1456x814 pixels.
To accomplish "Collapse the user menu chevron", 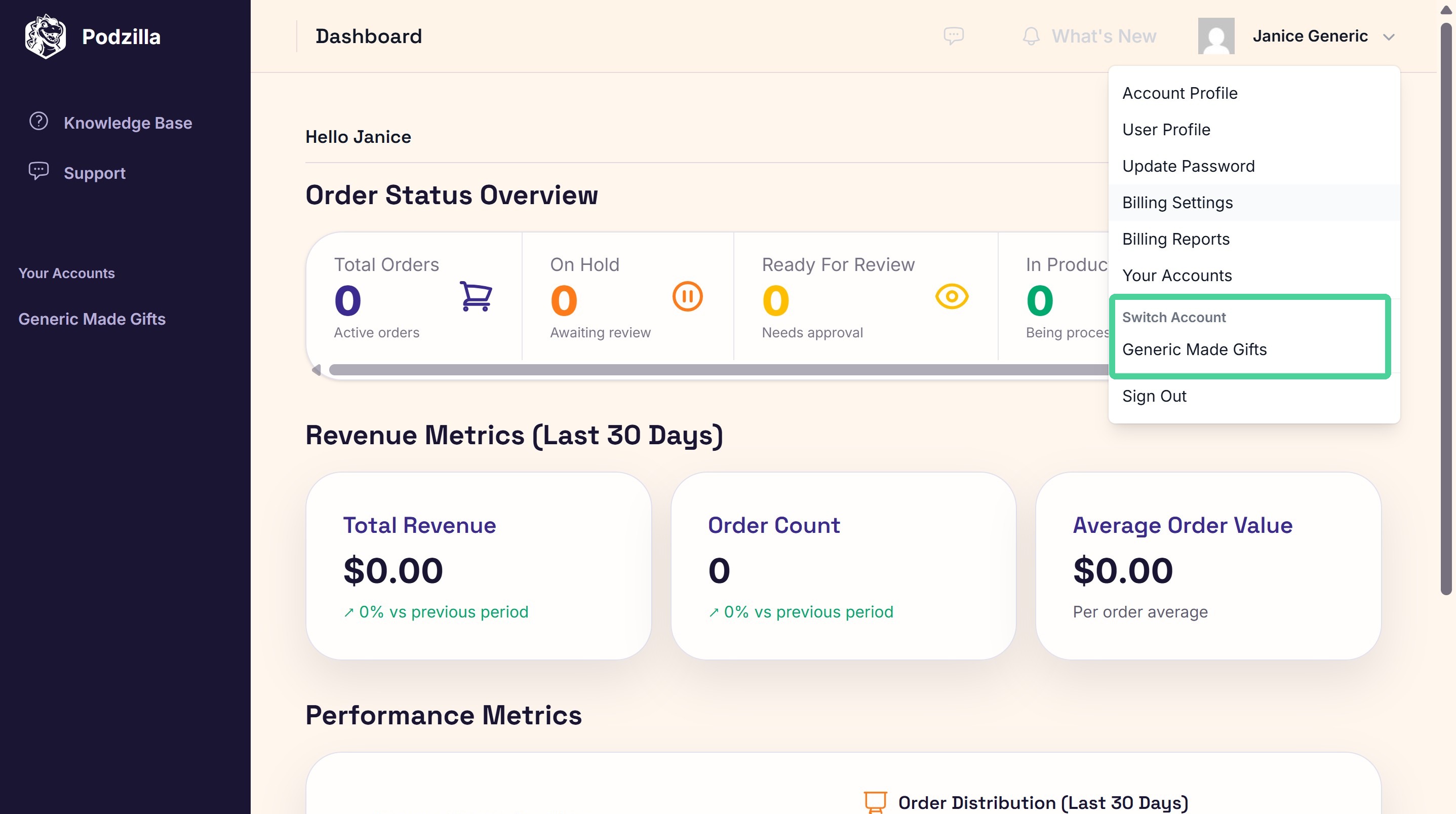I will [x=1389, y=37].
